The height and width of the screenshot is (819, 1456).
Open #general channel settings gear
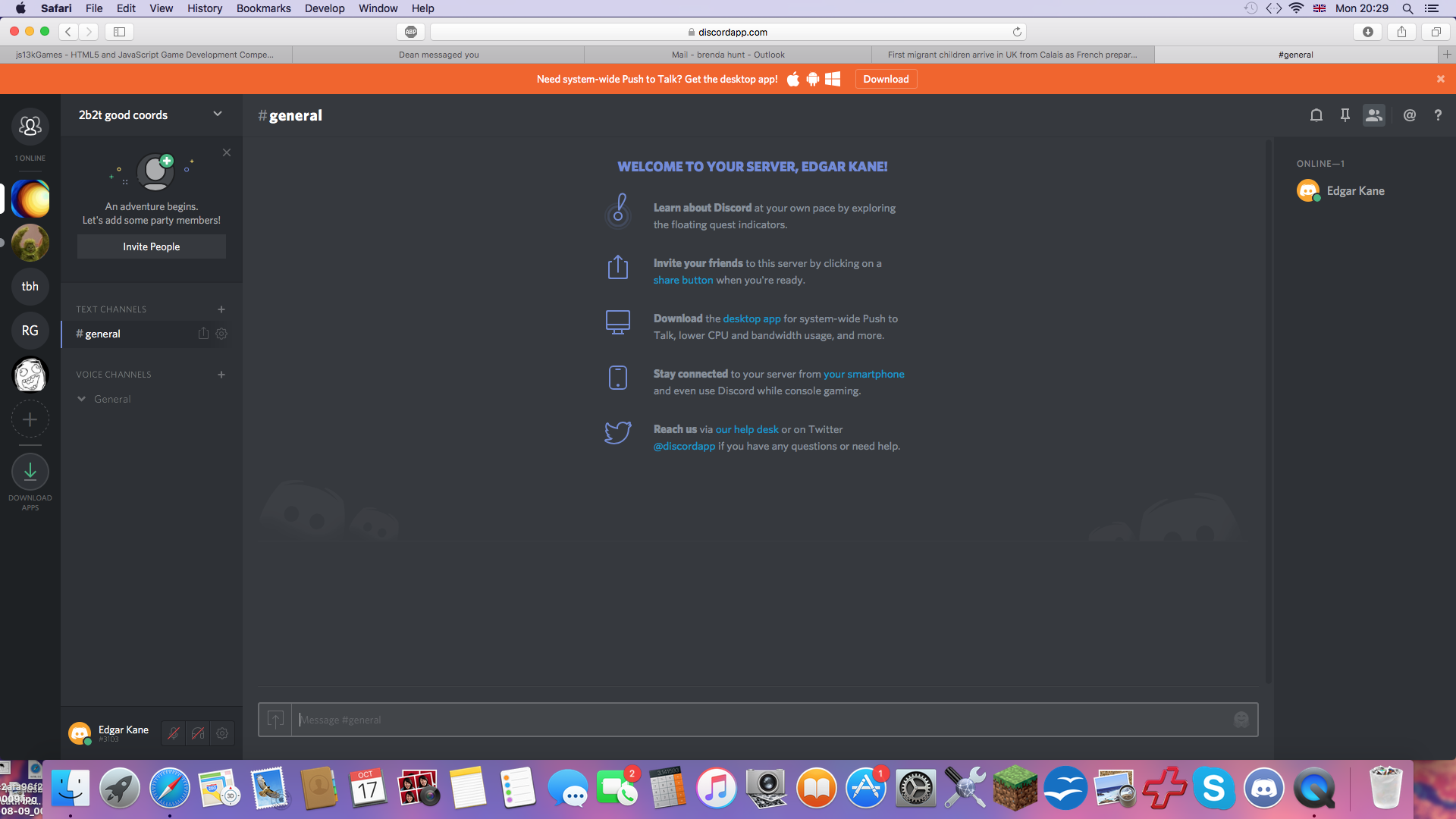221,334
